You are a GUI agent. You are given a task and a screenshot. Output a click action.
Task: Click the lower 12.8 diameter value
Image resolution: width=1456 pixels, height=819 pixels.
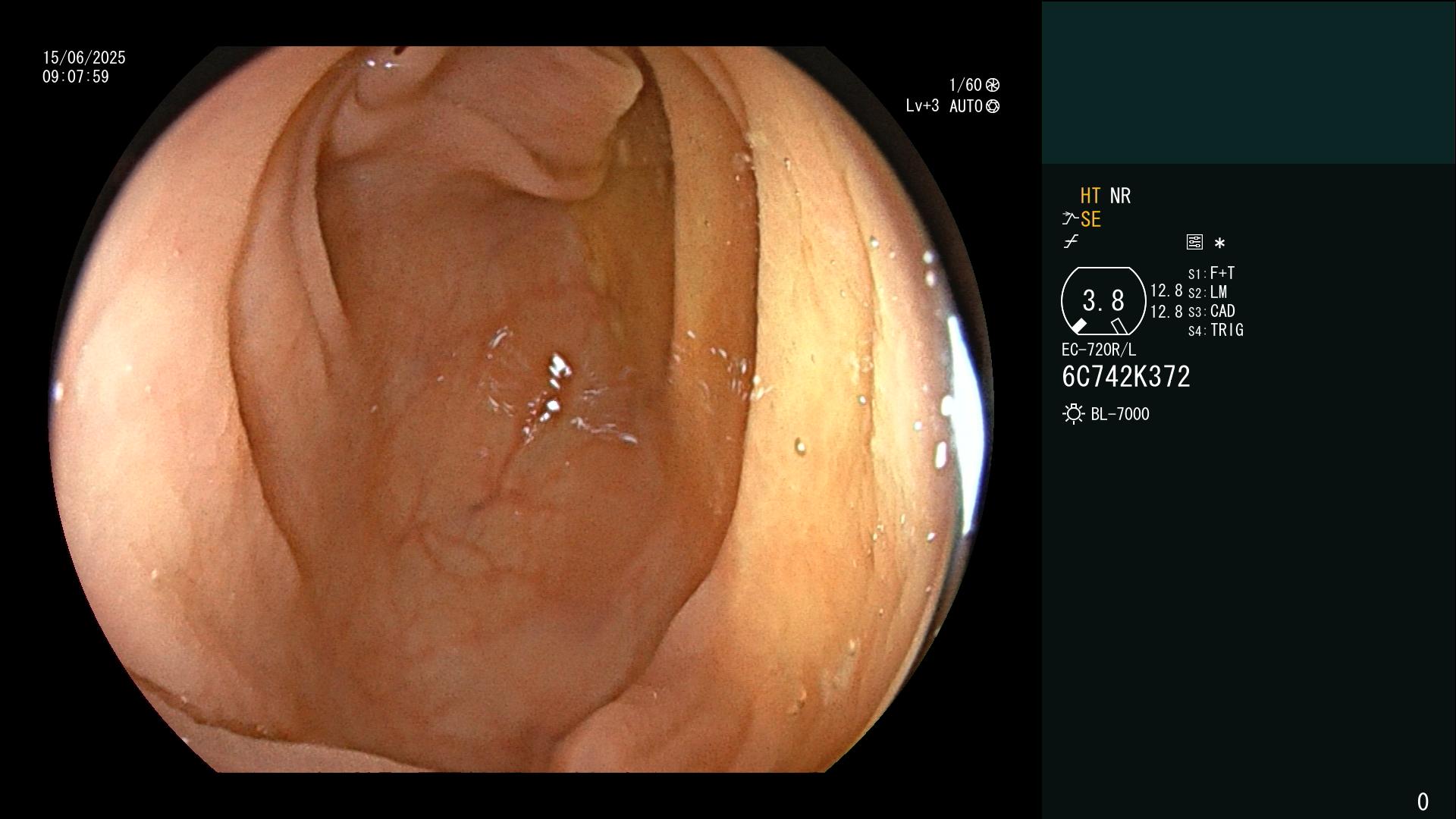(x=1166, y=312)
